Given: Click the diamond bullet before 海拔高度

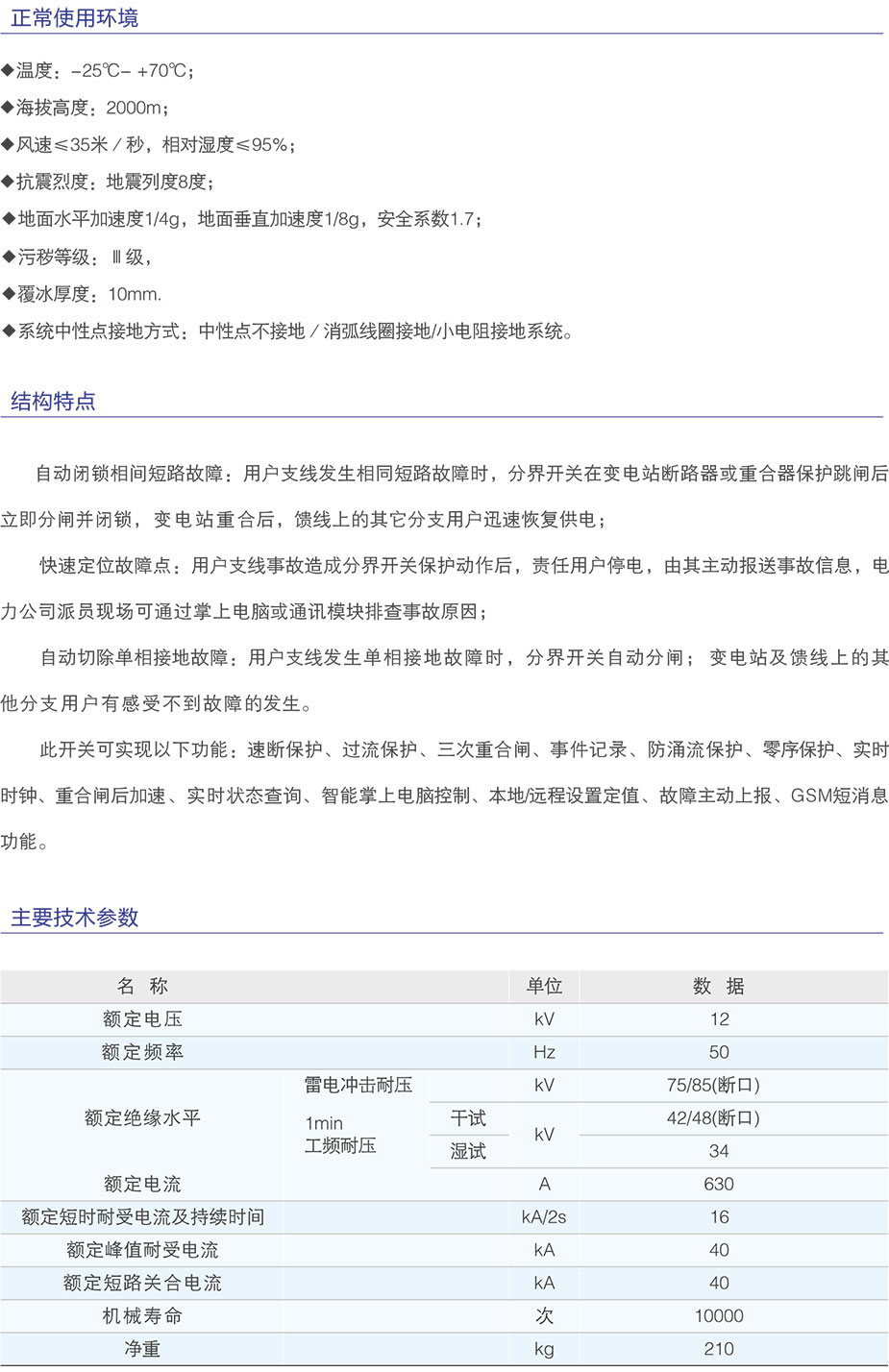Looking at the screenshot, I should 8,108.
